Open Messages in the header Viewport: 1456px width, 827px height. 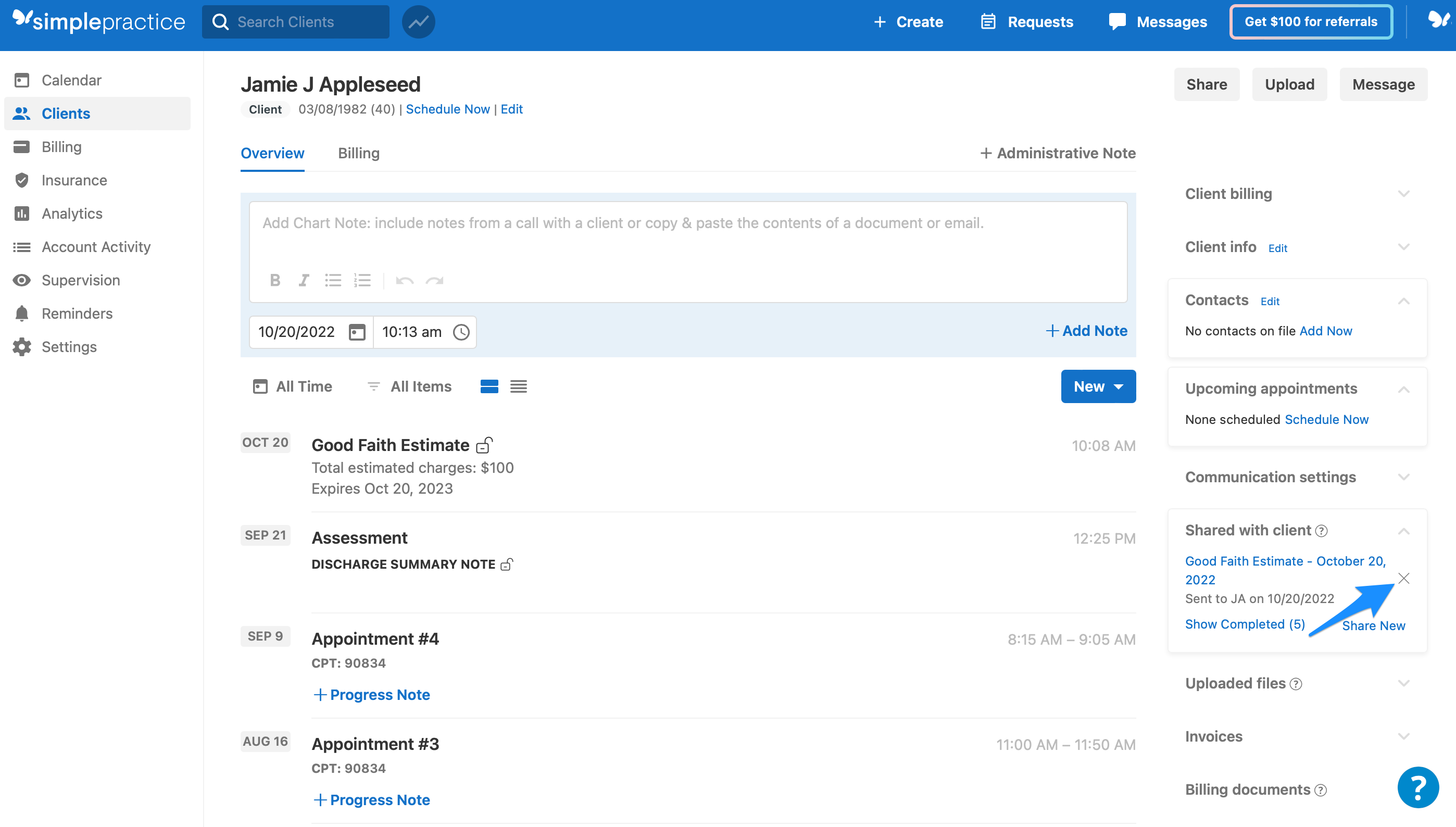[x=1158, y=22]
